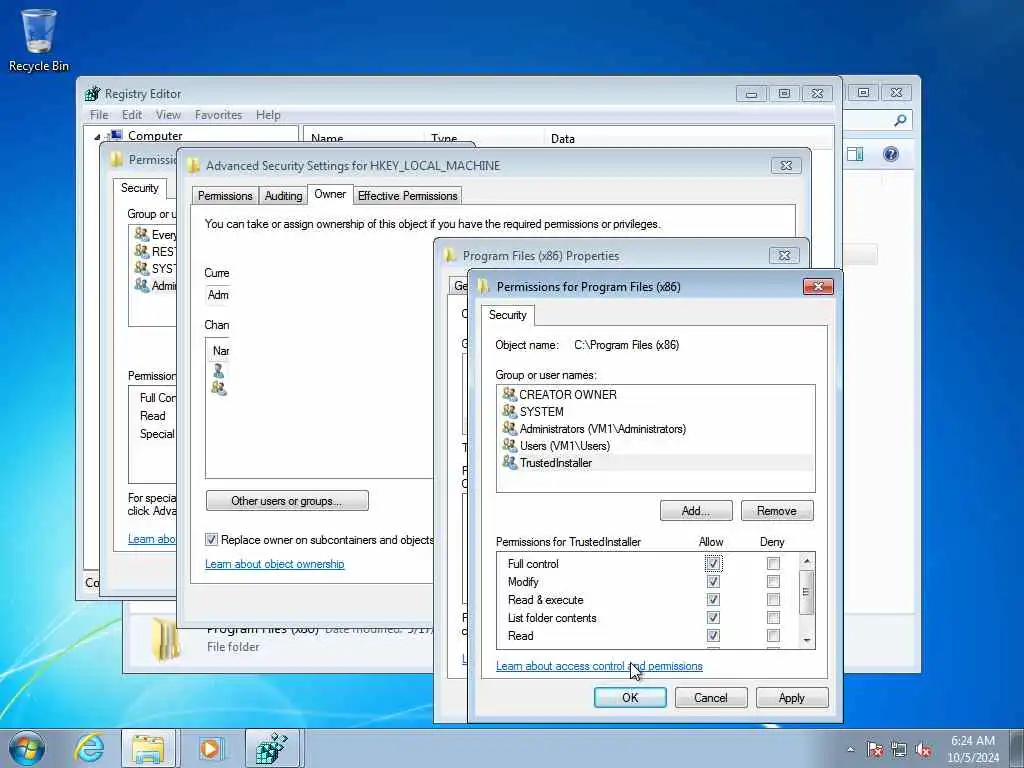Toggle Allow checkbox for Modify
This screenshot has width=1024, height=768.
(x=713, y=581)
